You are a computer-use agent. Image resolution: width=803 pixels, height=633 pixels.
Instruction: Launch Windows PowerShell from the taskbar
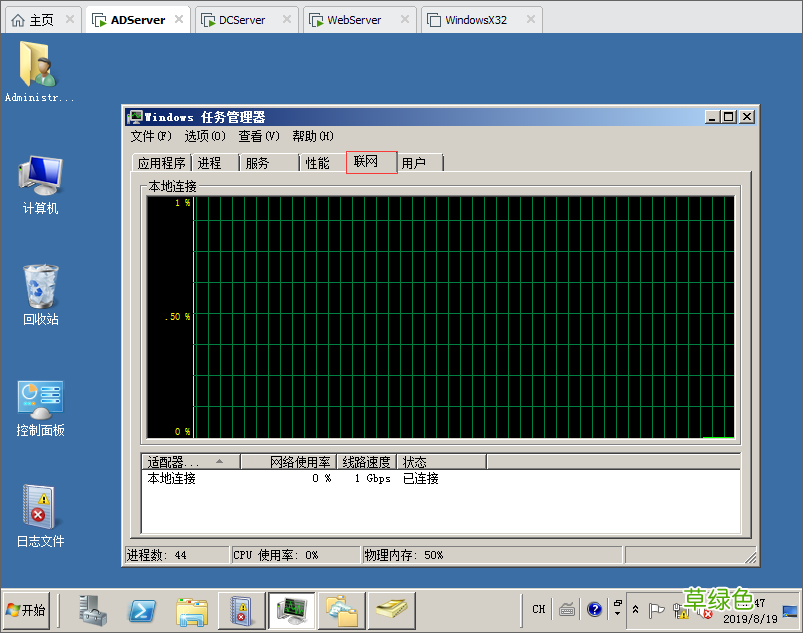tap(141, 611)
